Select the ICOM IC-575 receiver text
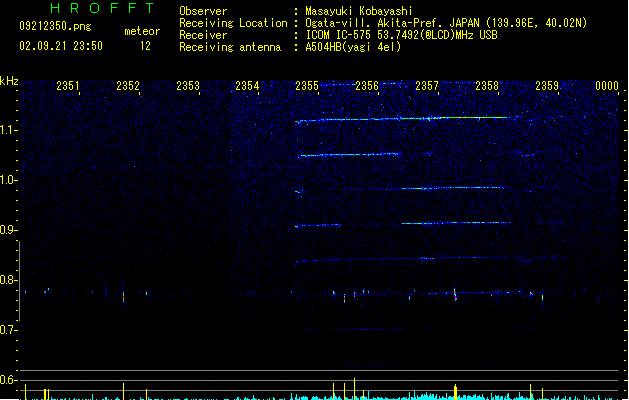The image size is (629, 400). (401, 35)
